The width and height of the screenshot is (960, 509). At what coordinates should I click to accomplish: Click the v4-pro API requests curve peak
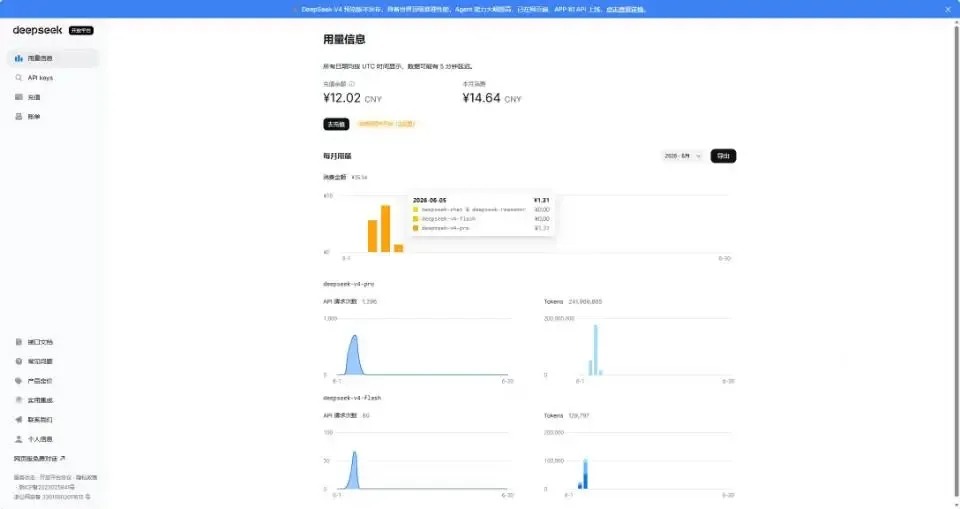(354, 336)
